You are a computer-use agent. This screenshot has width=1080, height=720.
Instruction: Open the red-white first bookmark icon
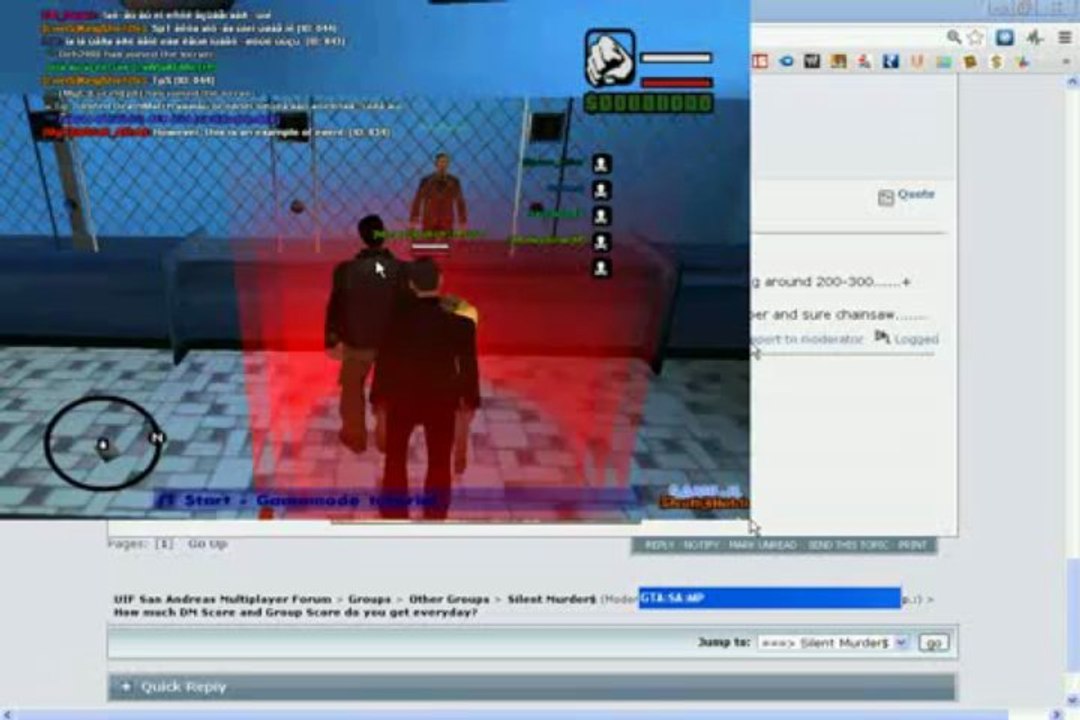[x=760, y=61]
